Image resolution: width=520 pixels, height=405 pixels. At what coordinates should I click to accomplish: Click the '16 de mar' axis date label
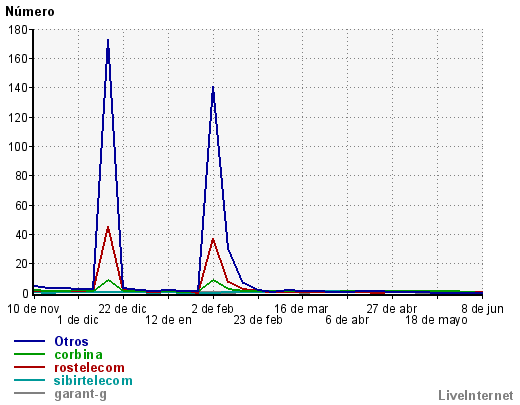(301, 309)
